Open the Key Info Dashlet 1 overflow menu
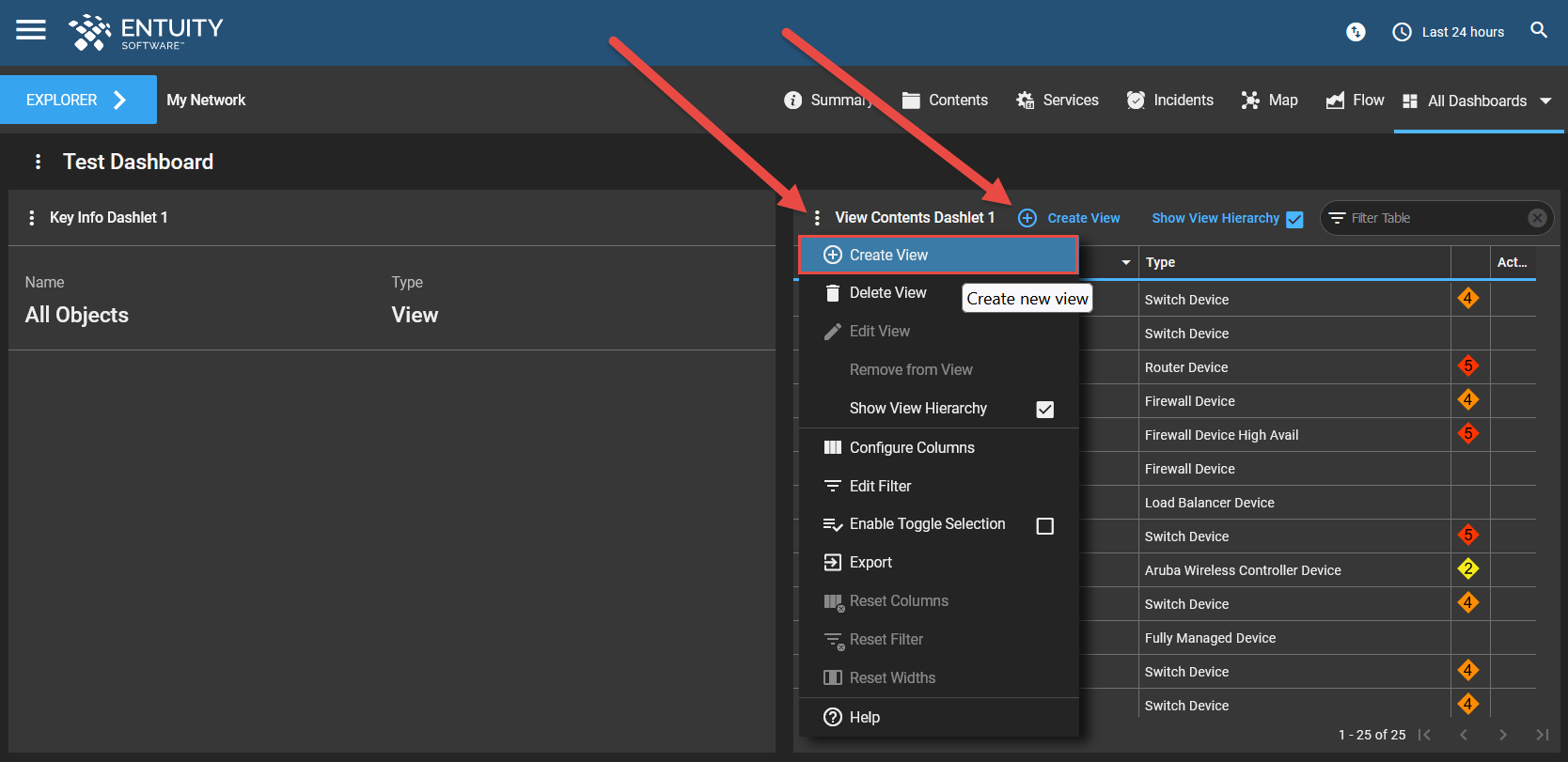 pos(31,217)
